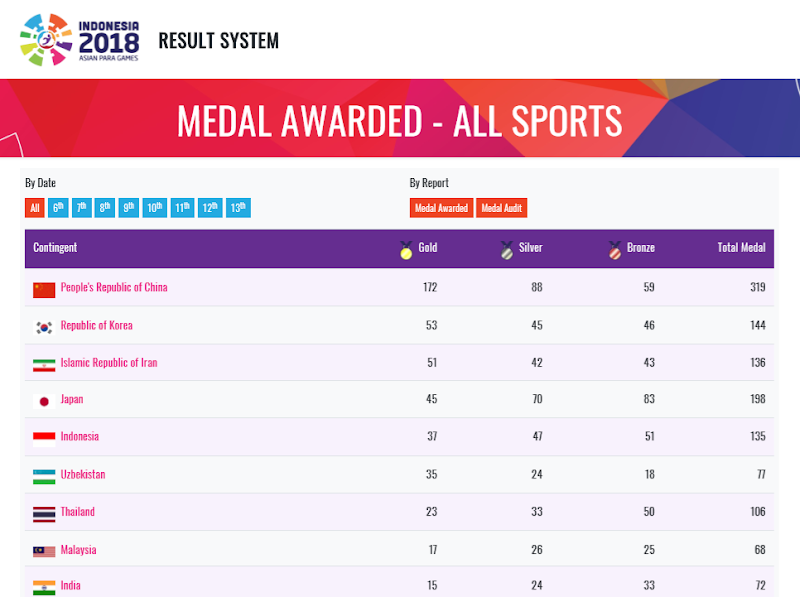Click the gold medal icon in header
Viewport: 800px width, 597px height.
click(x=406, y=250)
